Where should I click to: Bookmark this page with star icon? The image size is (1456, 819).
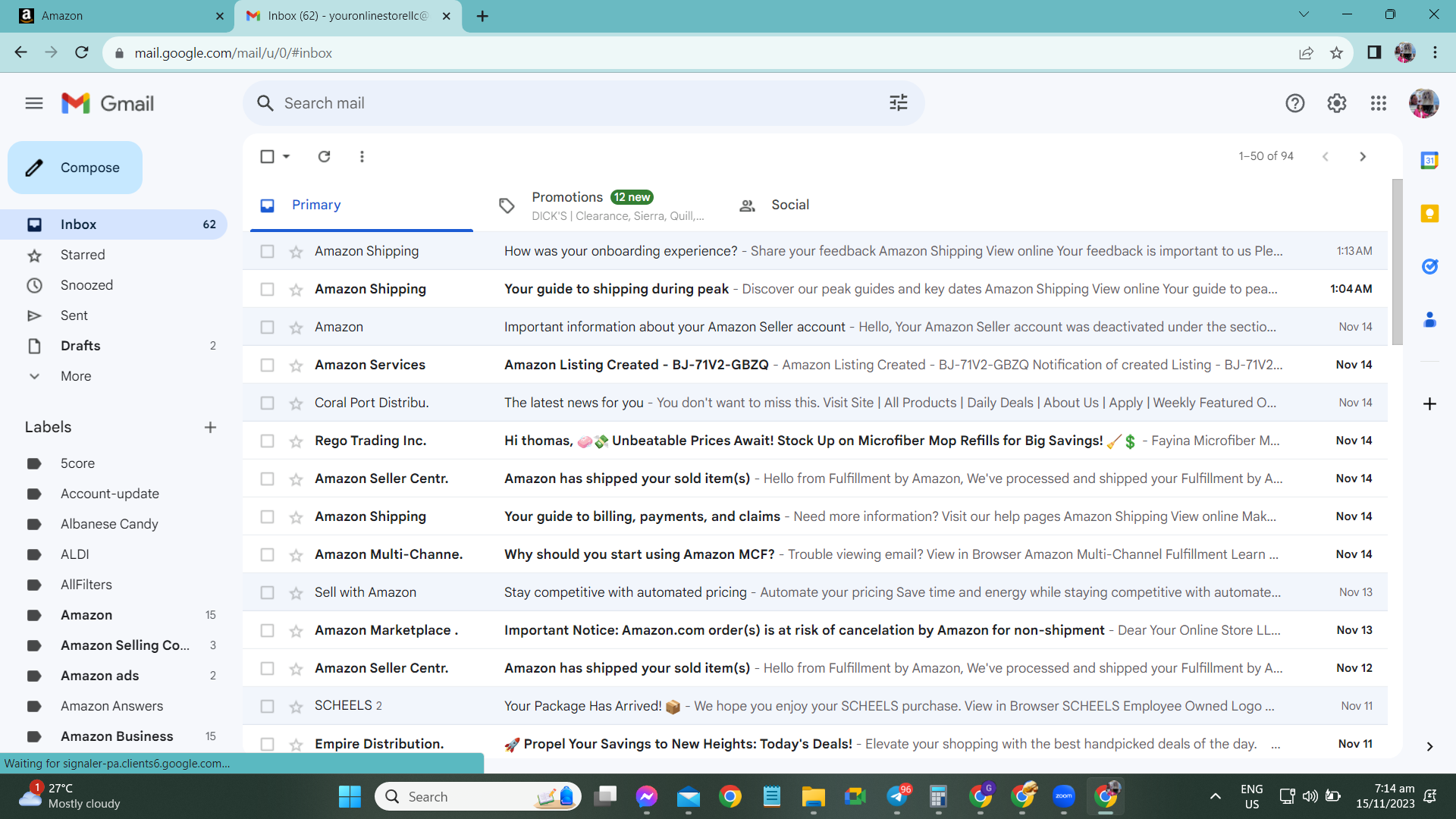[x=1336, y=52]
